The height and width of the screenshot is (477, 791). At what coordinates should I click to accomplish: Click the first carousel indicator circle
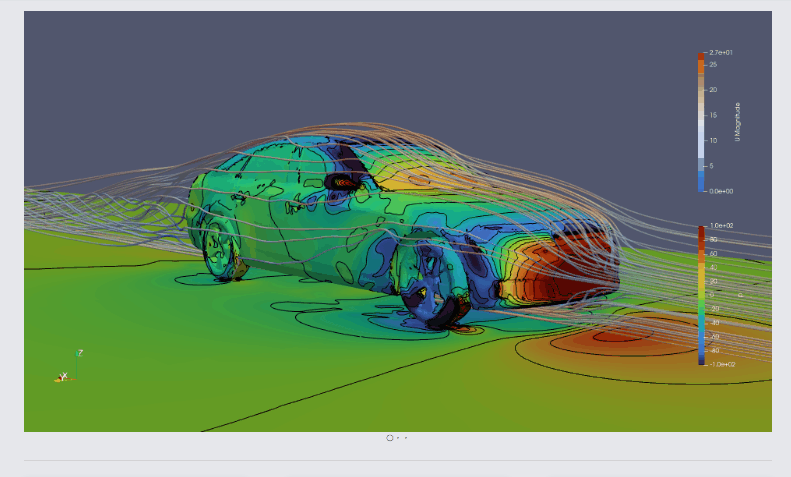[x=390, y=438]
